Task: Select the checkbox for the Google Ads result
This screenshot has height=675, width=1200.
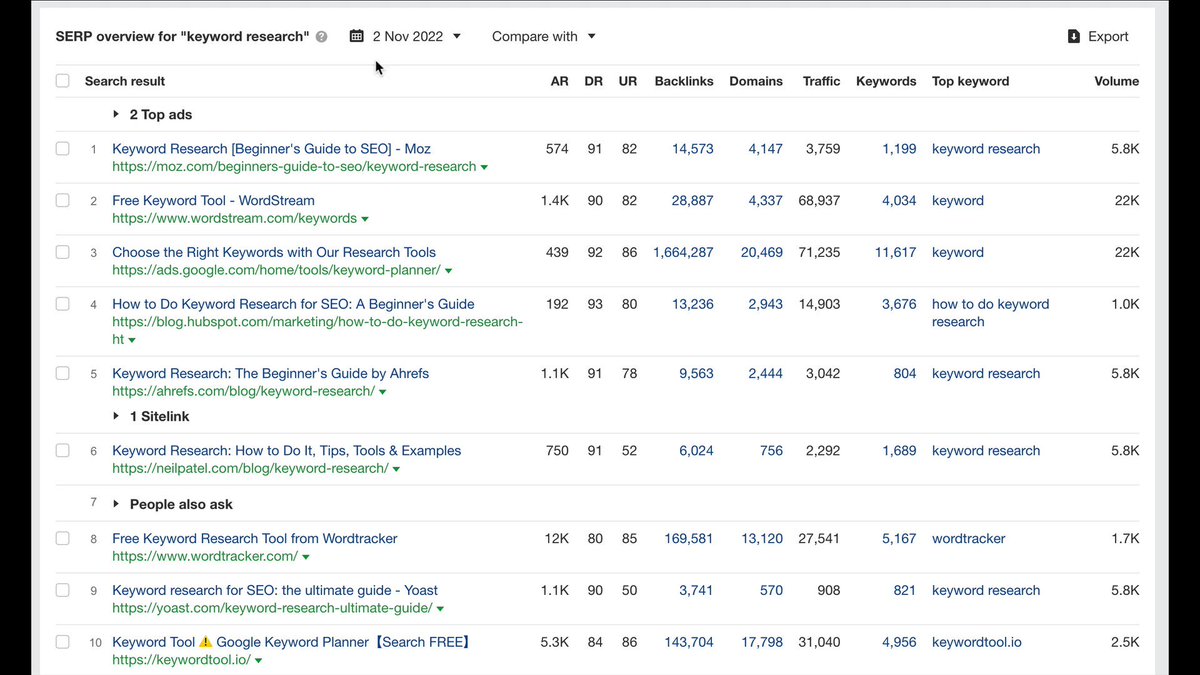Action: (x=63, y=253)
